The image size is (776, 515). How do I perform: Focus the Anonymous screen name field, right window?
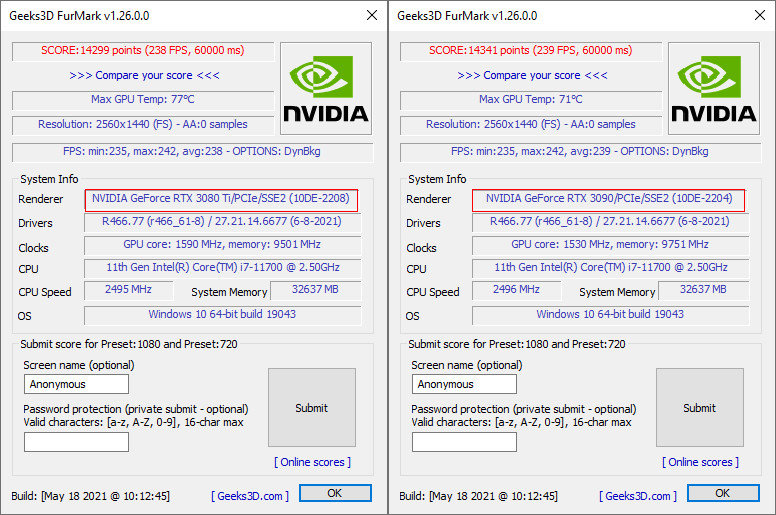point(464,384)
